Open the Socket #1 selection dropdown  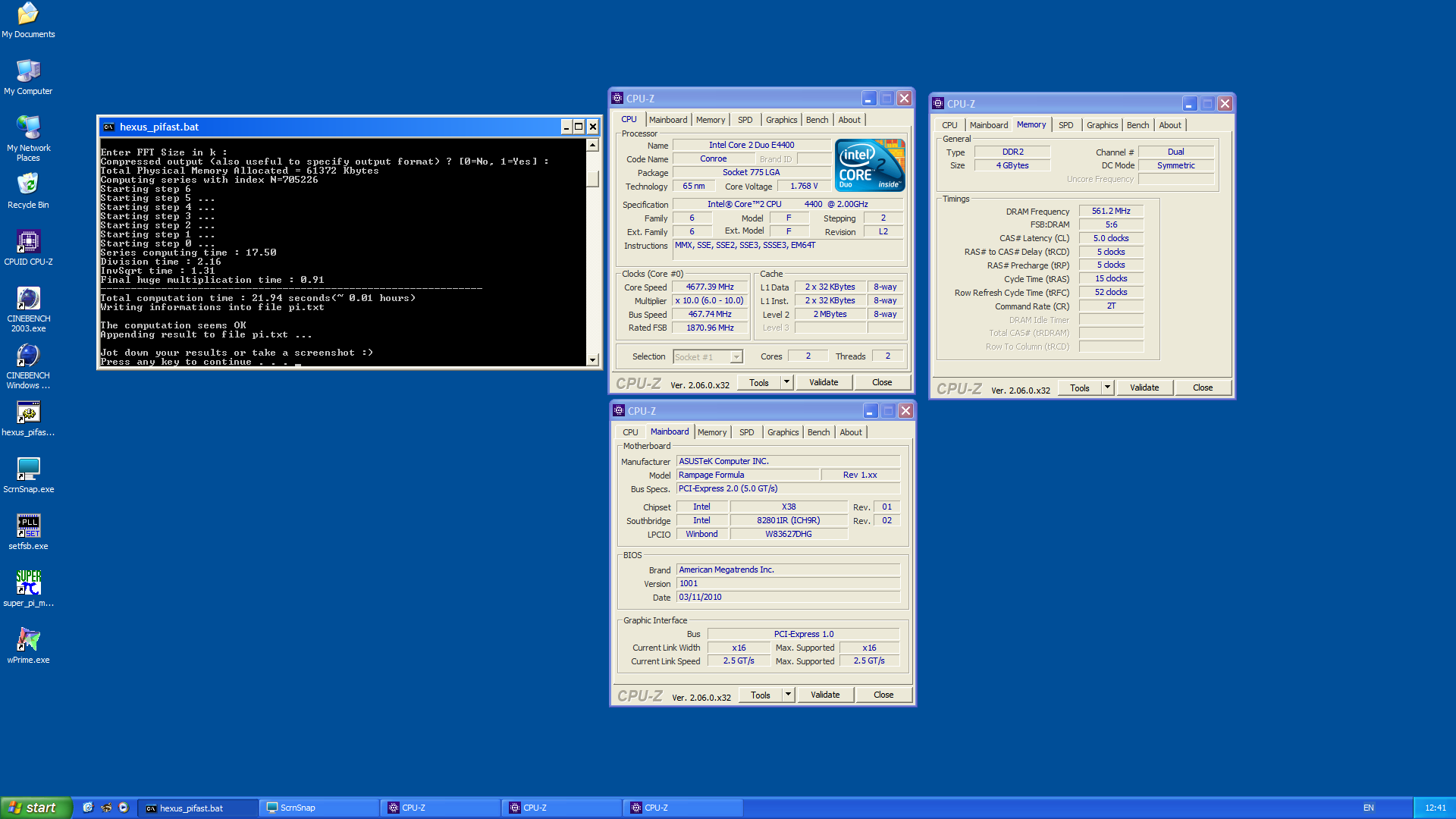(x=708, y=357)
